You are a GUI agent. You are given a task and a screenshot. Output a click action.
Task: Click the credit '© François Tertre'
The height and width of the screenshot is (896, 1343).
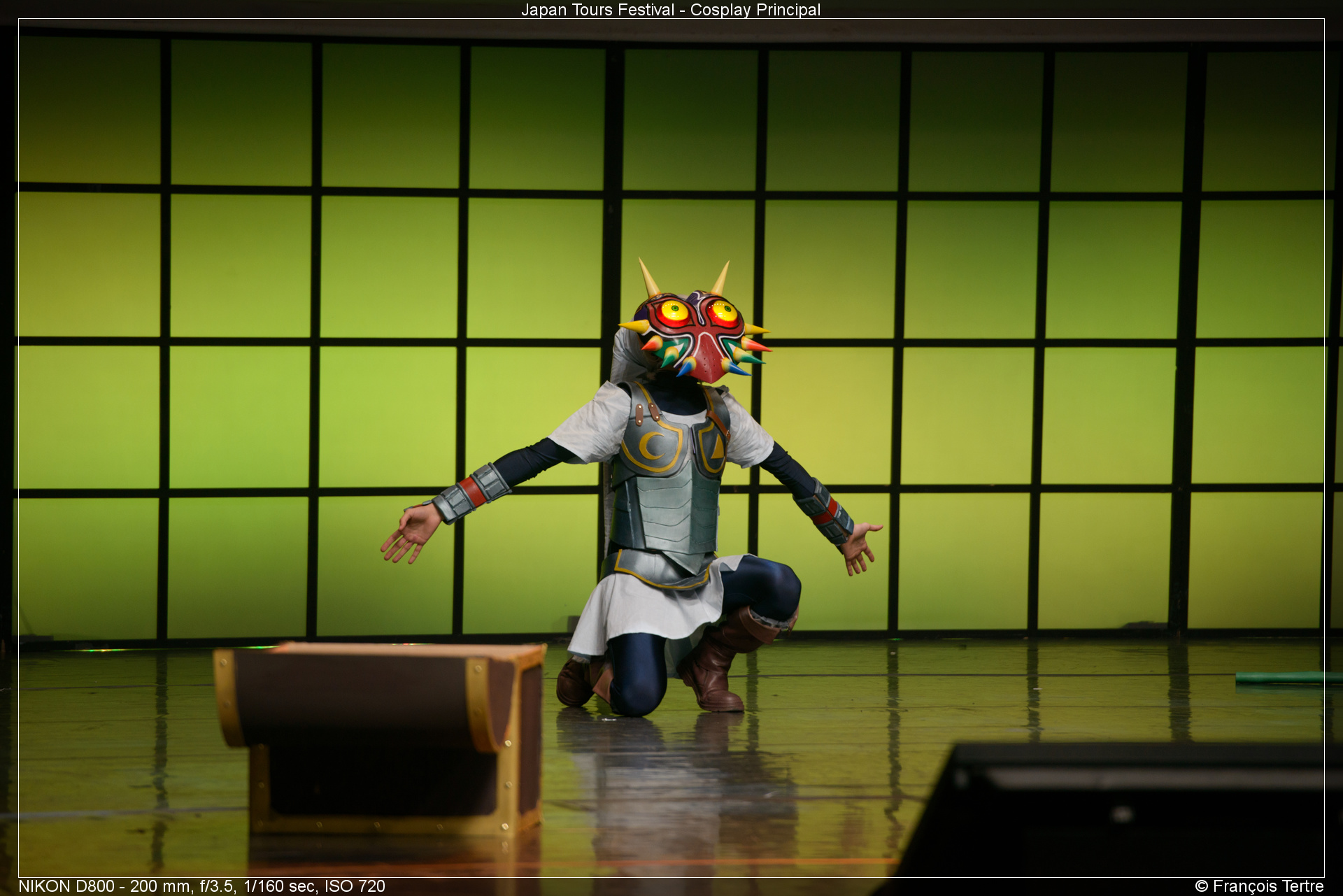(x=1259, y=886)
